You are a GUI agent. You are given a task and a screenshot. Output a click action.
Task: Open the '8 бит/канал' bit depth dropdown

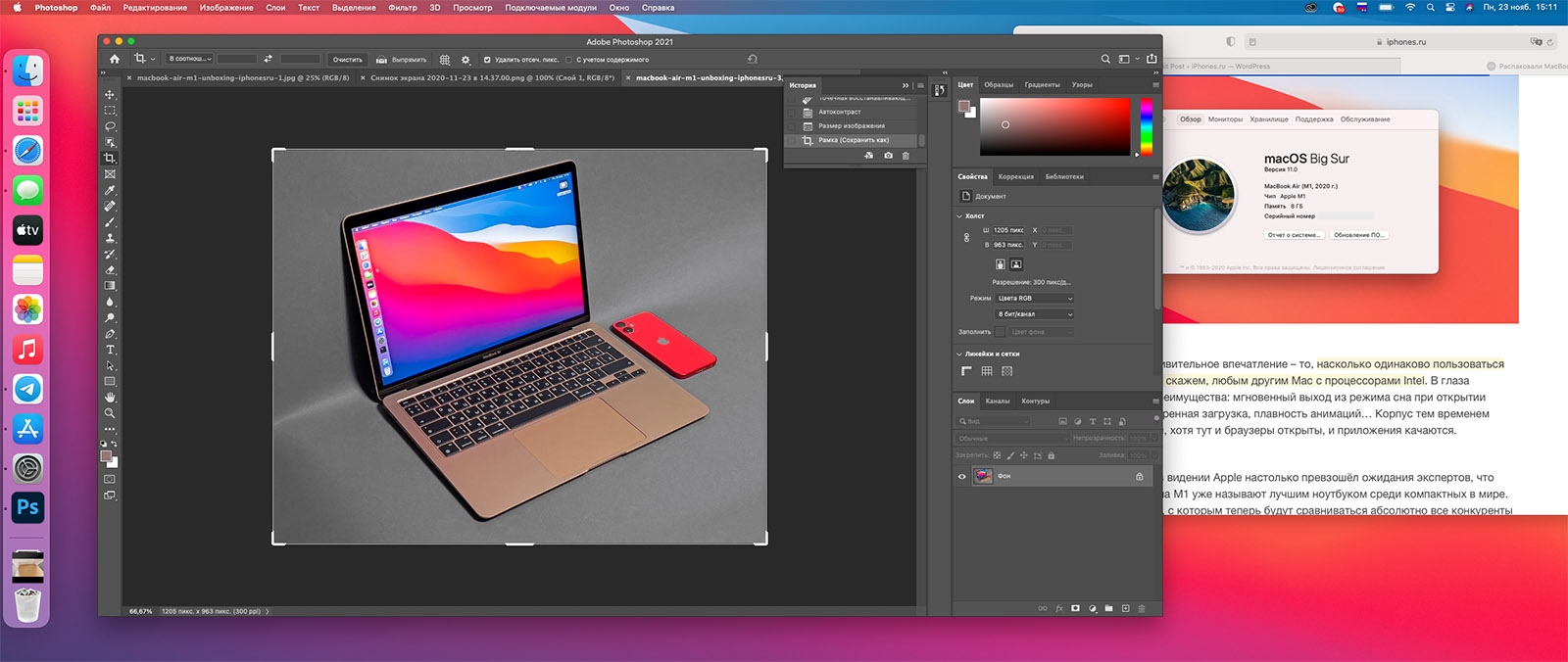[x=1035, y=314]
